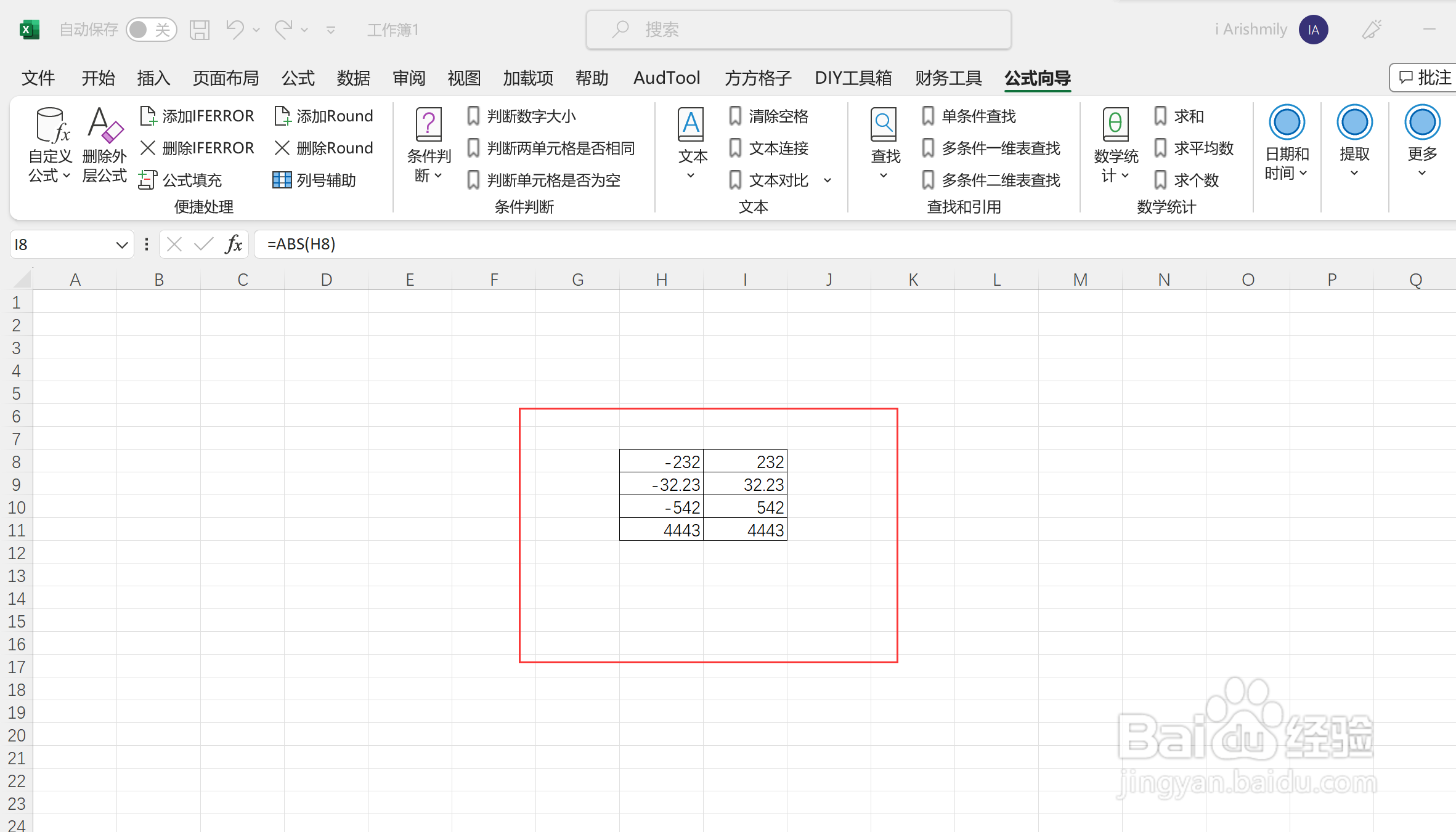1456x832 pixels.
Task: Toggle the AutoSave (自动保存) switch
Action: pyautogui.click(x=151, y=30)
